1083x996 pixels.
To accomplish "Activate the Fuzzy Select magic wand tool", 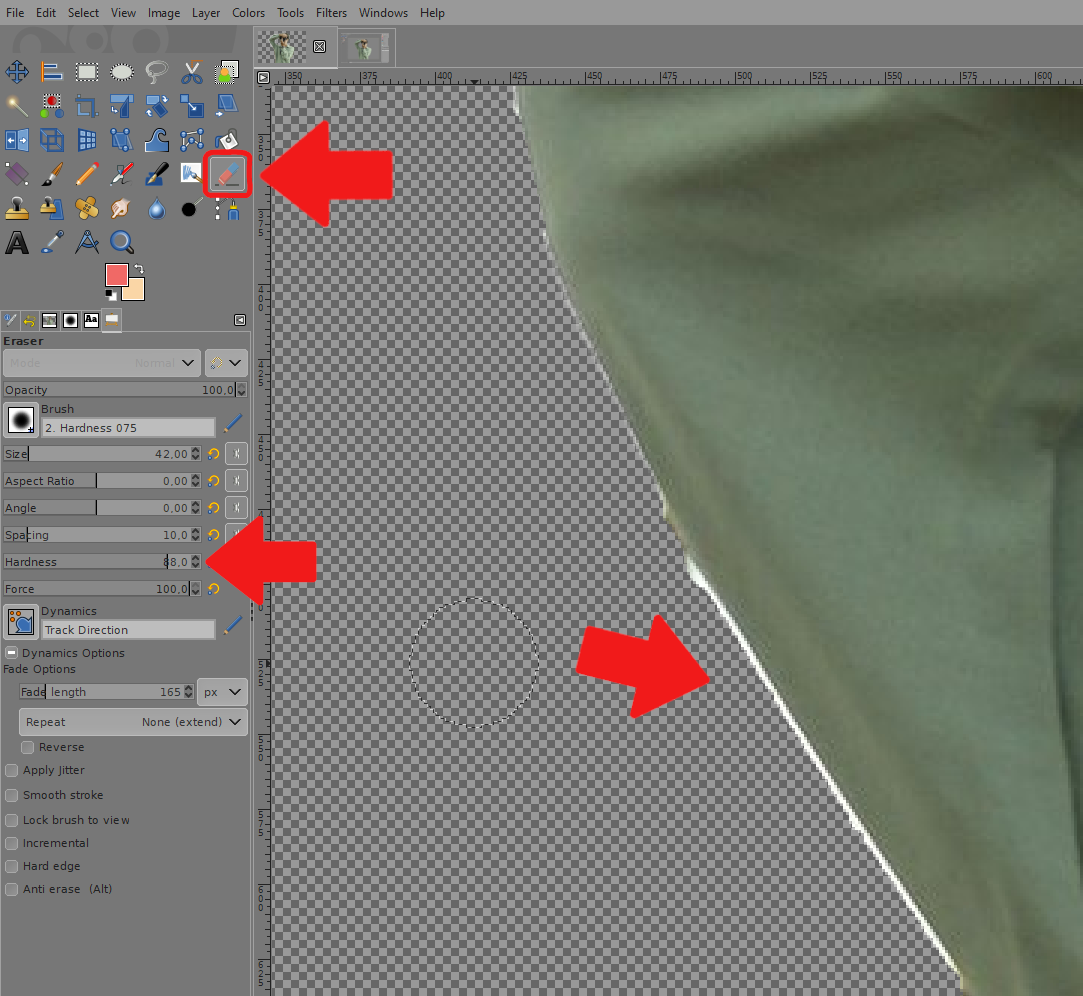I will coord(17,106).
